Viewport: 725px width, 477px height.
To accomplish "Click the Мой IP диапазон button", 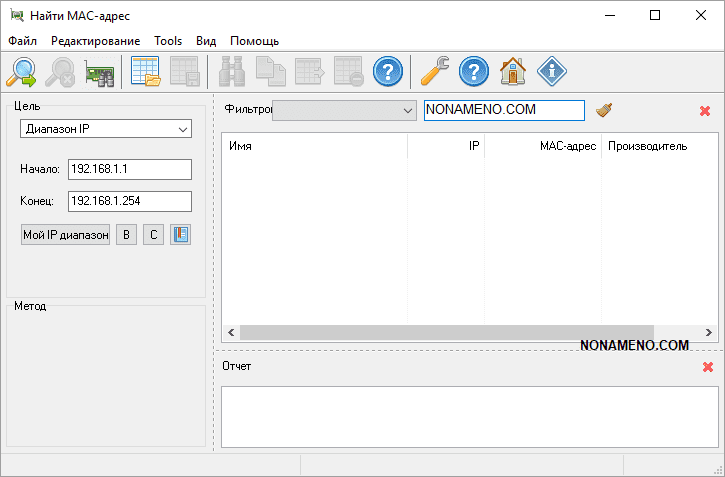I will (x=65, y=235).
